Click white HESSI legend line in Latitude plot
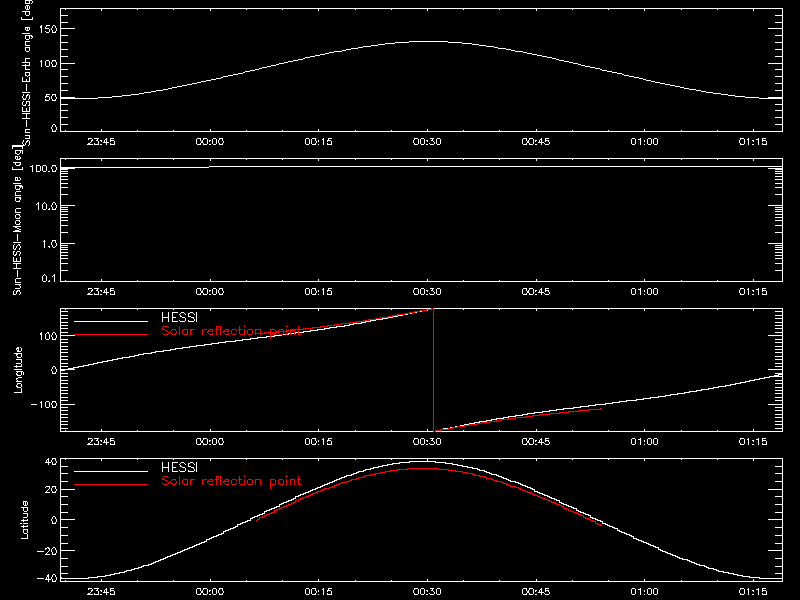Viewport: 800px width, 600px height. [x=111, y=471]
